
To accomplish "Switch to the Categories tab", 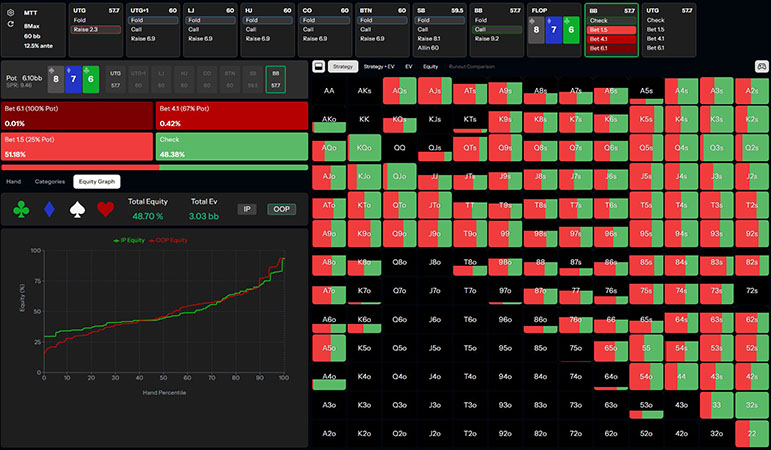I will 49,182.
